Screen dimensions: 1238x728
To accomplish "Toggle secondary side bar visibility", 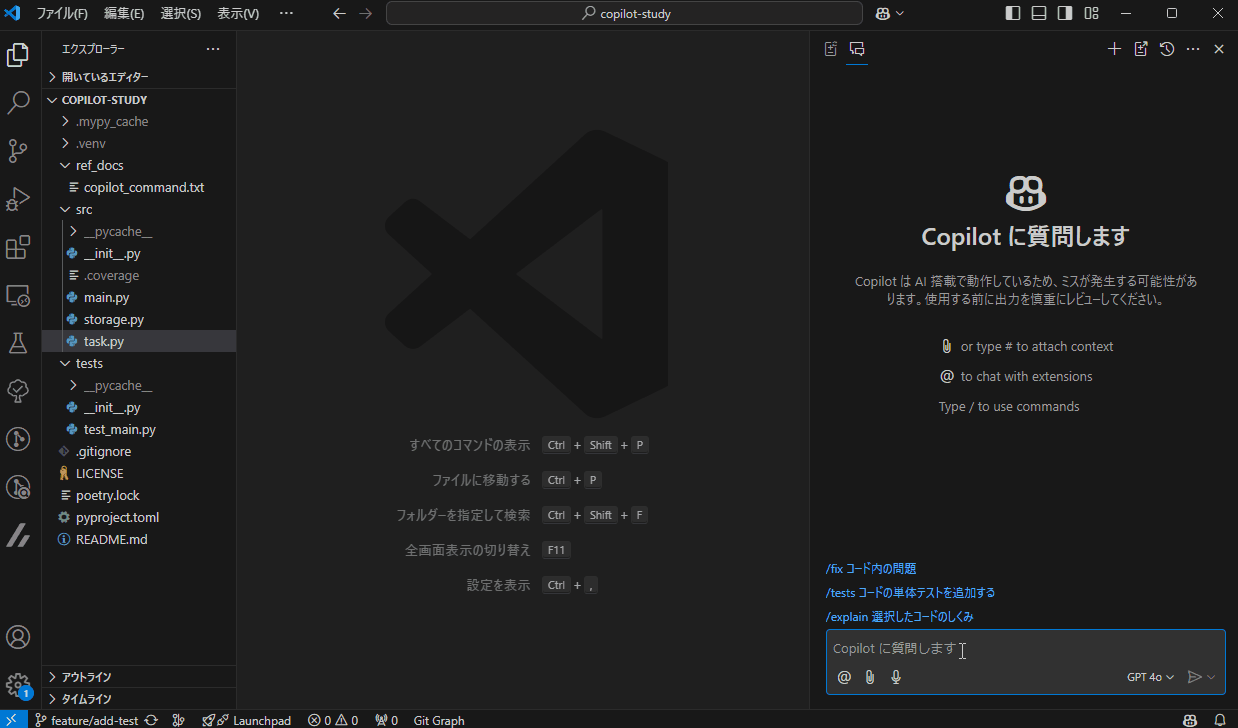I will (1065, 14).
